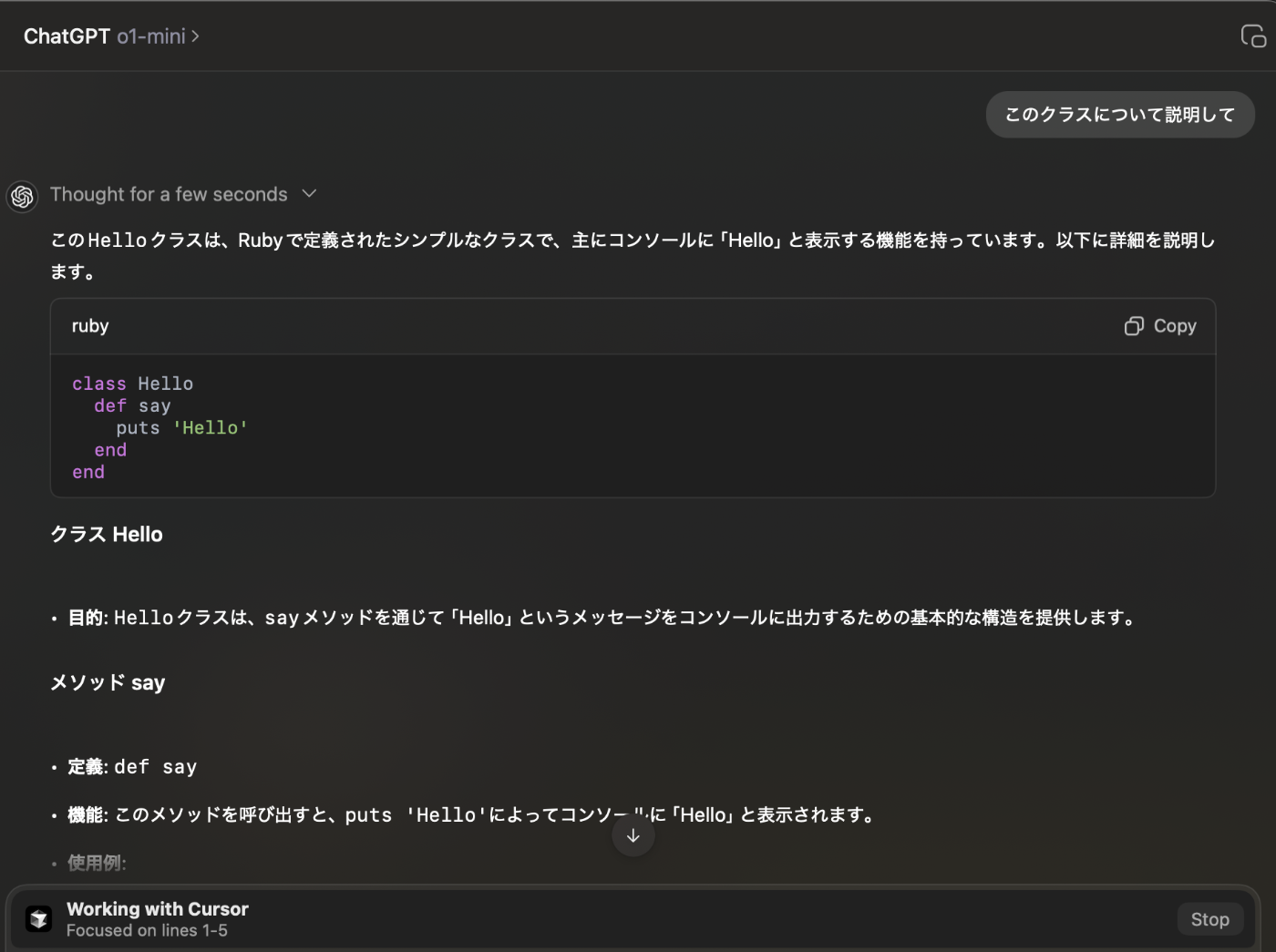Click the ChatGPT logo avatar beside the response

[x=23, y=196]
